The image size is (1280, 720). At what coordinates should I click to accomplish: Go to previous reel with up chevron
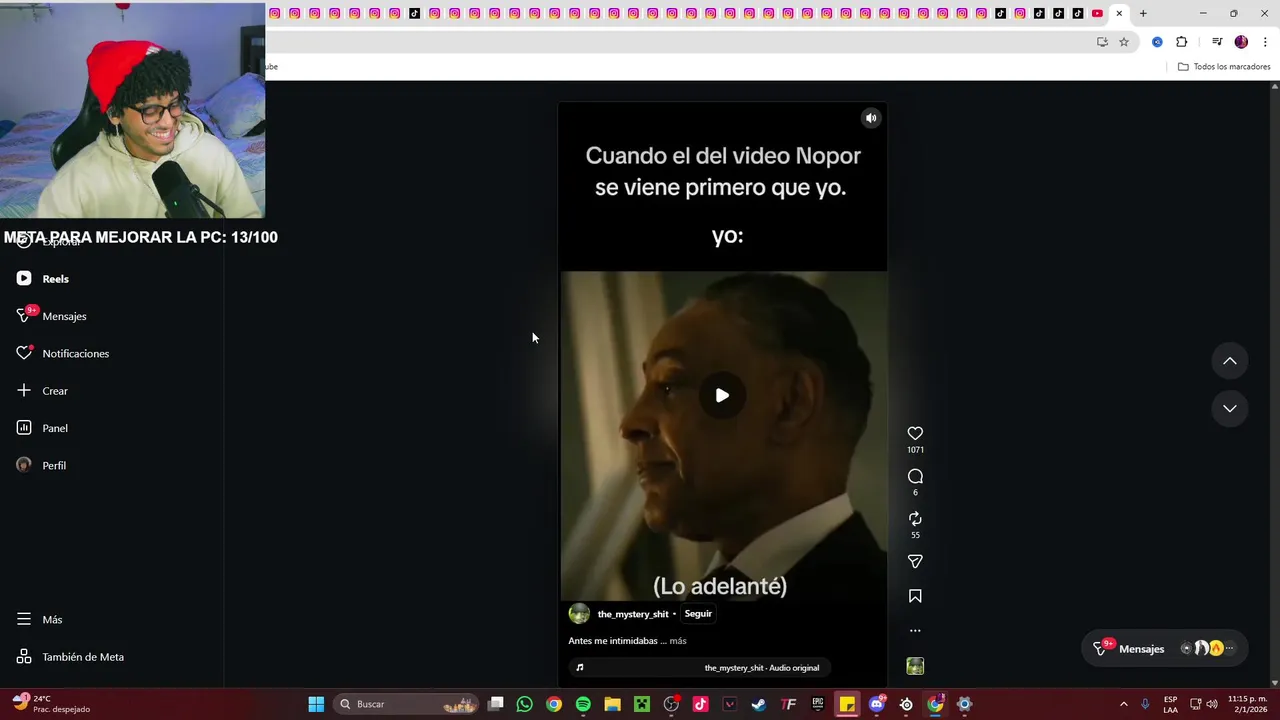pyautogui.click(x=1230, y=361)
